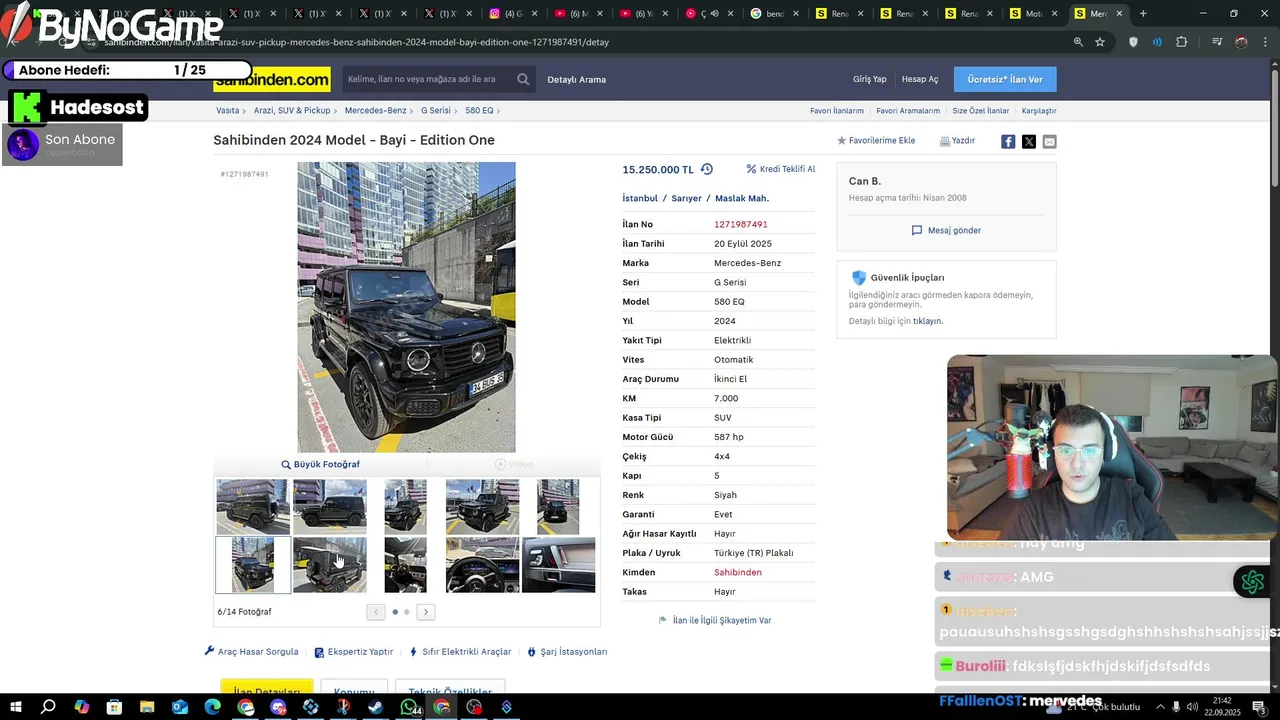Open Sıfır Elektrikli Araçlar

point(460,651)
